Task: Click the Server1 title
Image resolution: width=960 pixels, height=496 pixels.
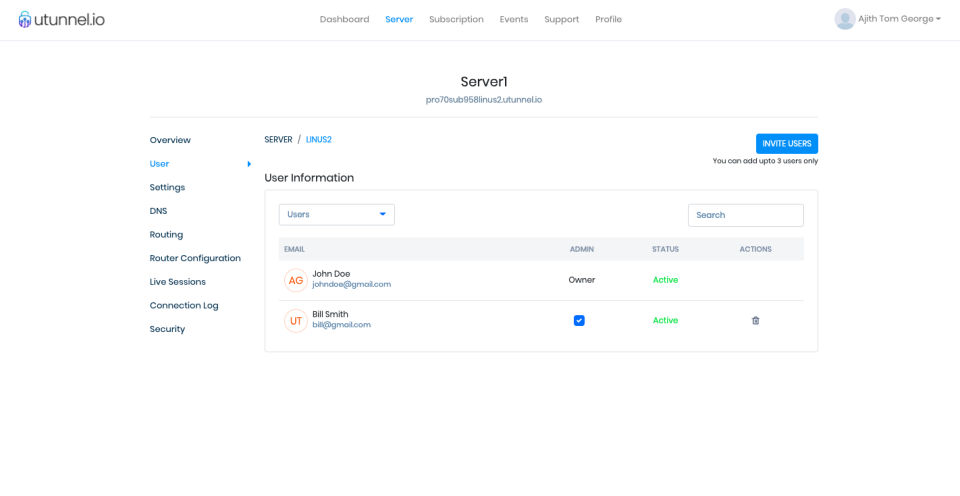Action: (x=484, y=81)
